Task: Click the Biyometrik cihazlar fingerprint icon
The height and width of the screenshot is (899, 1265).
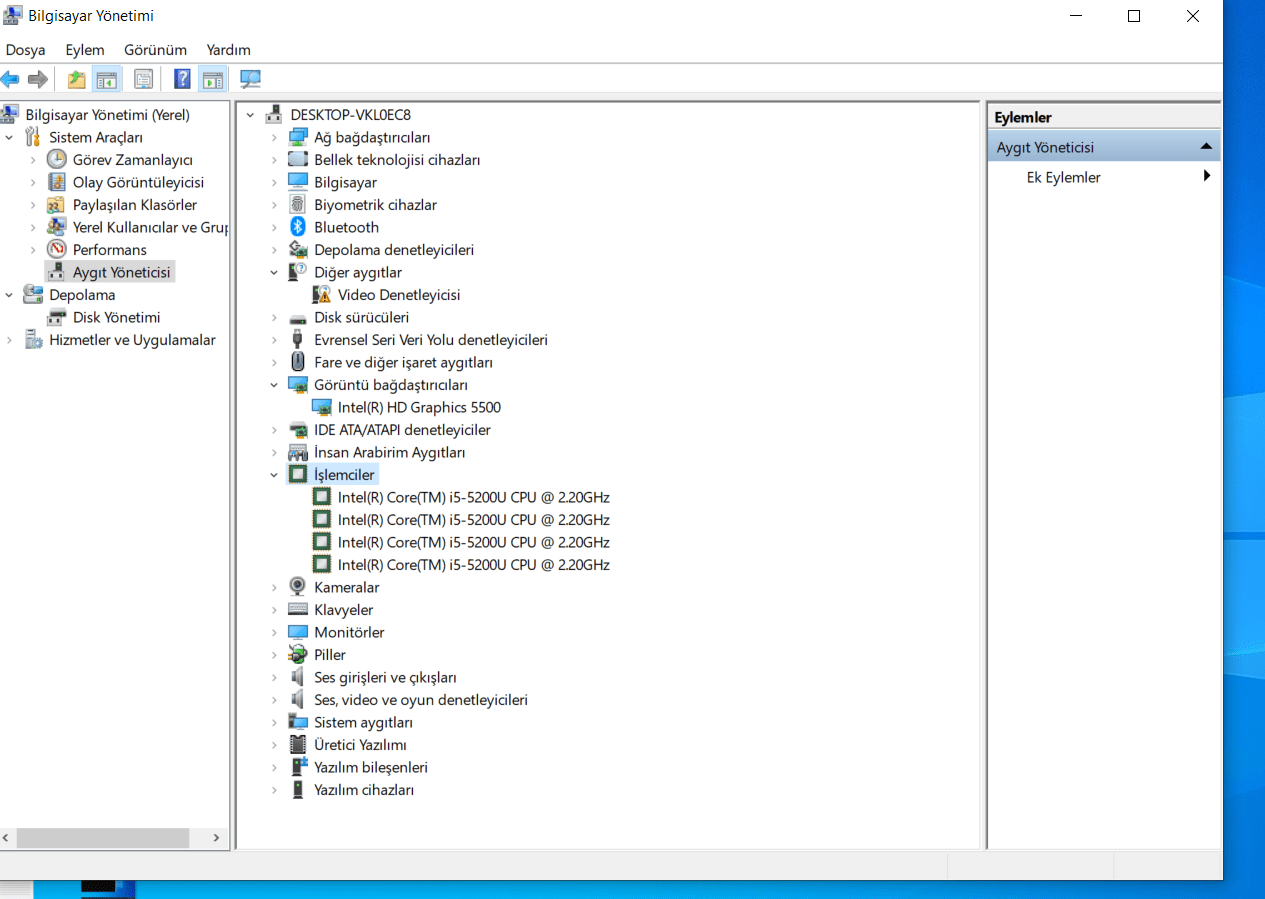Action: (297, 205)
